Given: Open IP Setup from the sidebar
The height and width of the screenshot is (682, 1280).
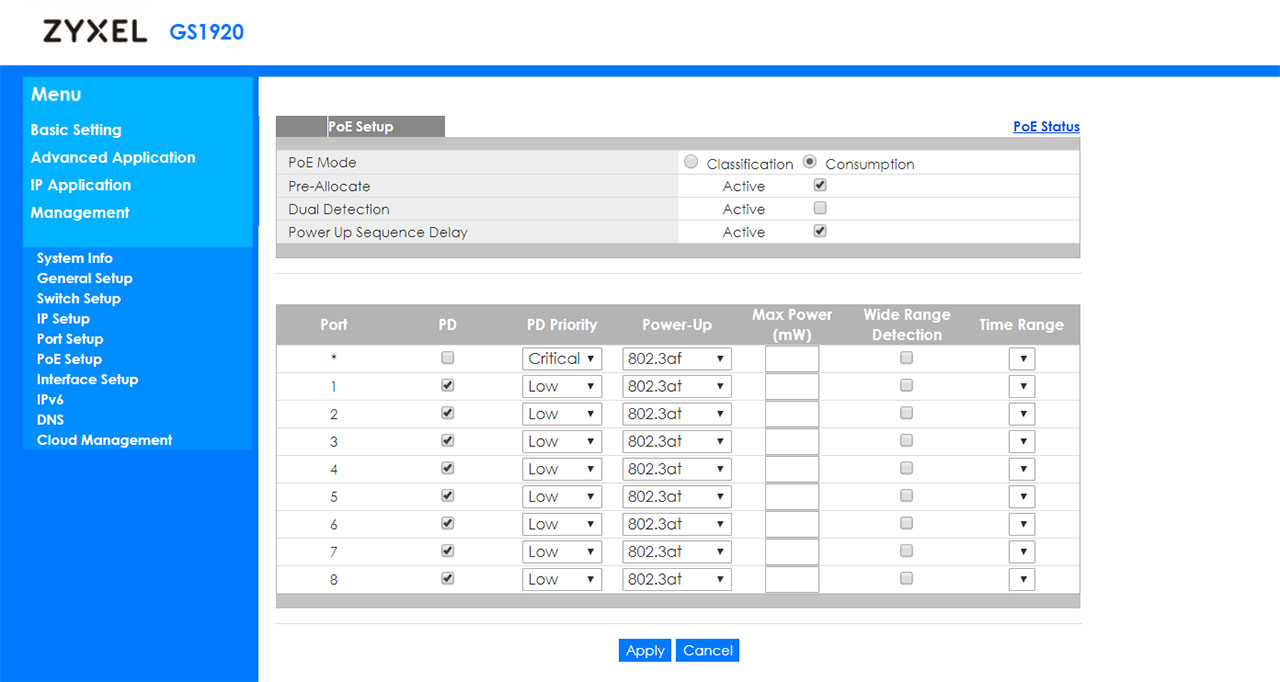Looking at the screenshot, I should [63, 319].
